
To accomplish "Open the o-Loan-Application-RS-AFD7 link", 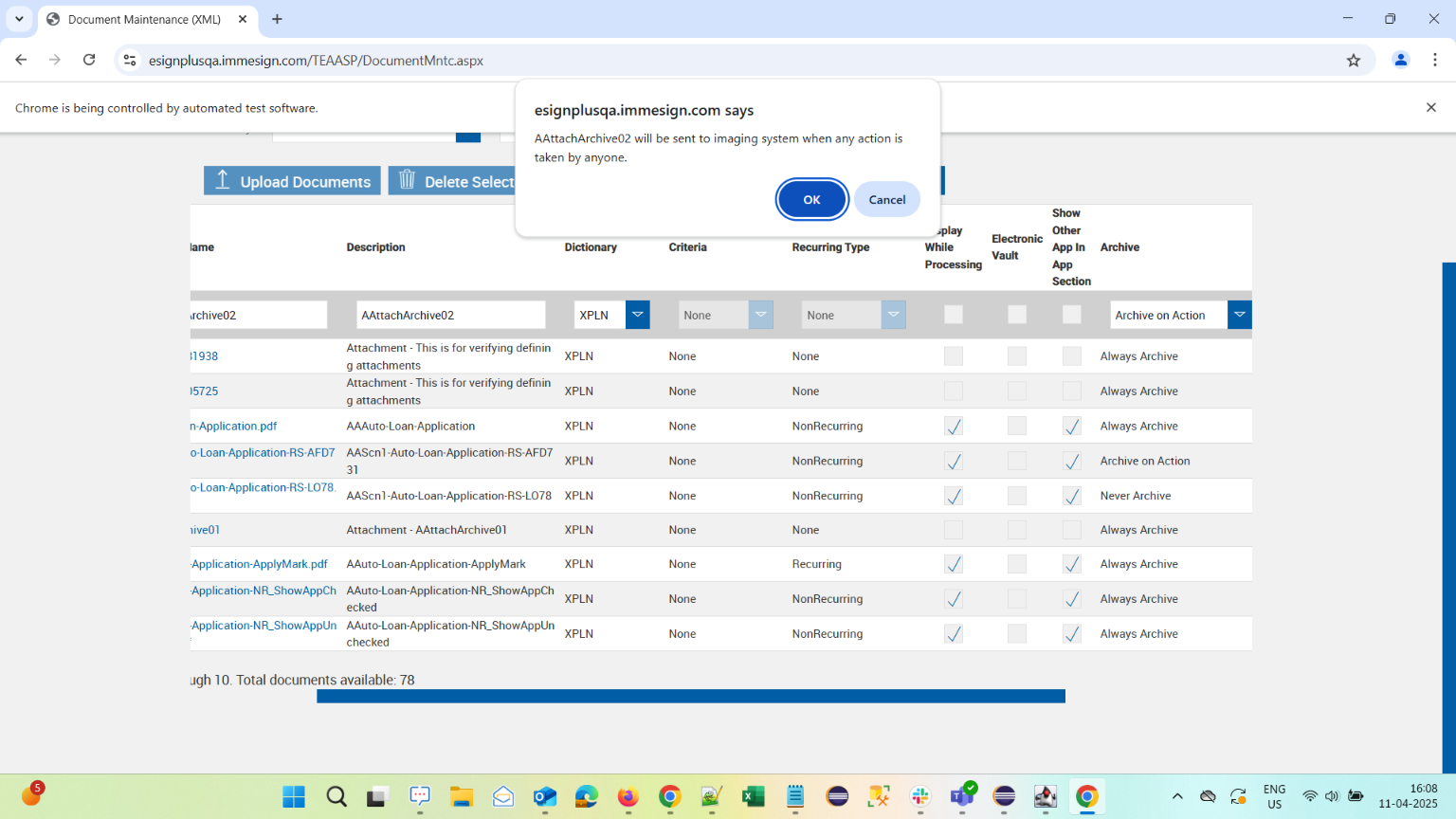I will [x=263, y=452].
